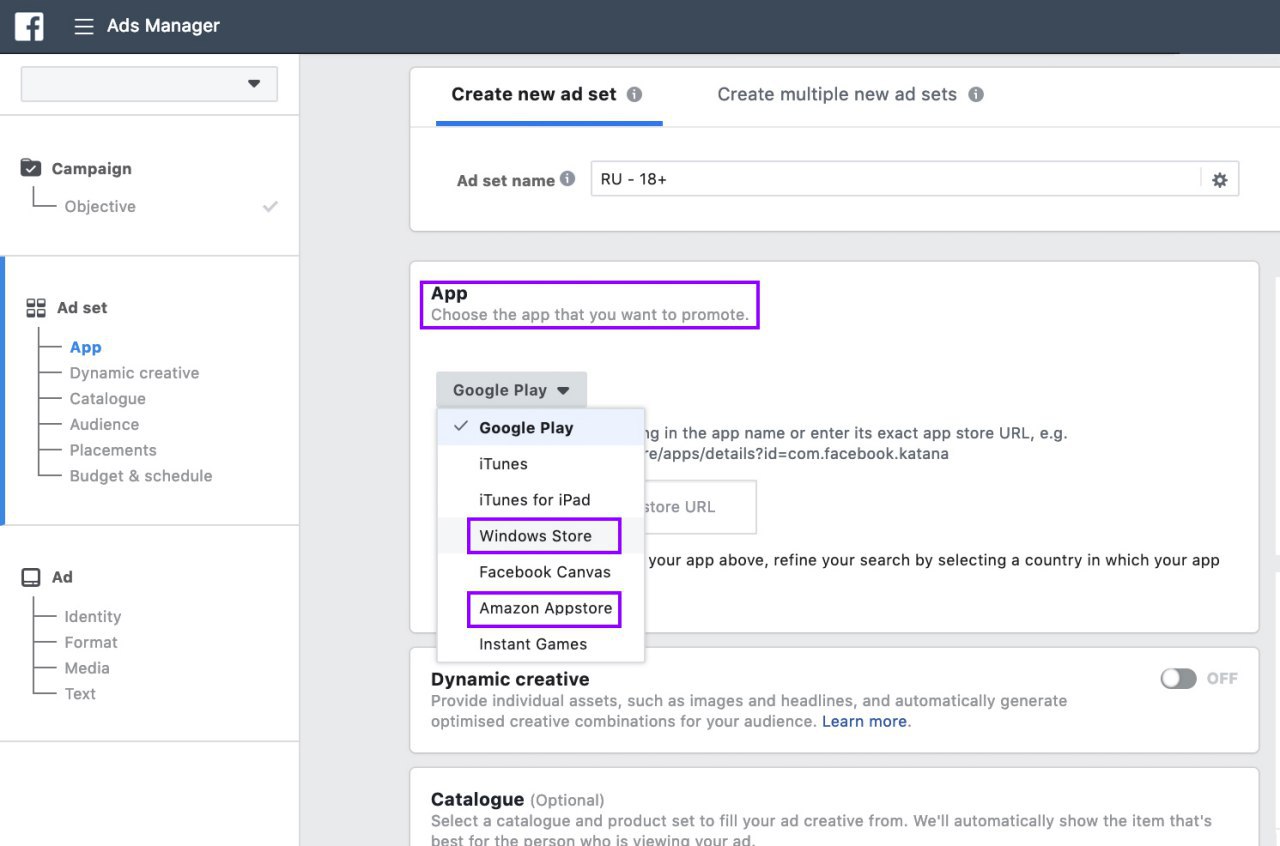The image size is (1280, 846).
Task: Select App in the Ad set sidebar
Action: coord(85,347)
